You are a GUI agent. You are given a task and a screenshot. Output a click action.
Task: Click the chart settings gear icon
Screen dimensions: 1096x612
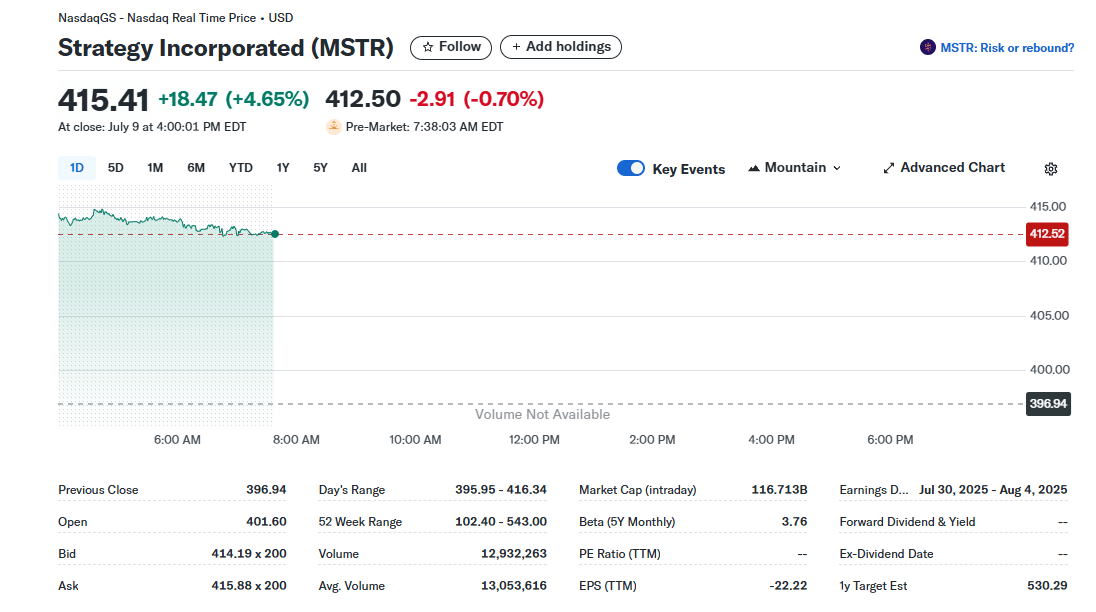tap(1051, 169)
